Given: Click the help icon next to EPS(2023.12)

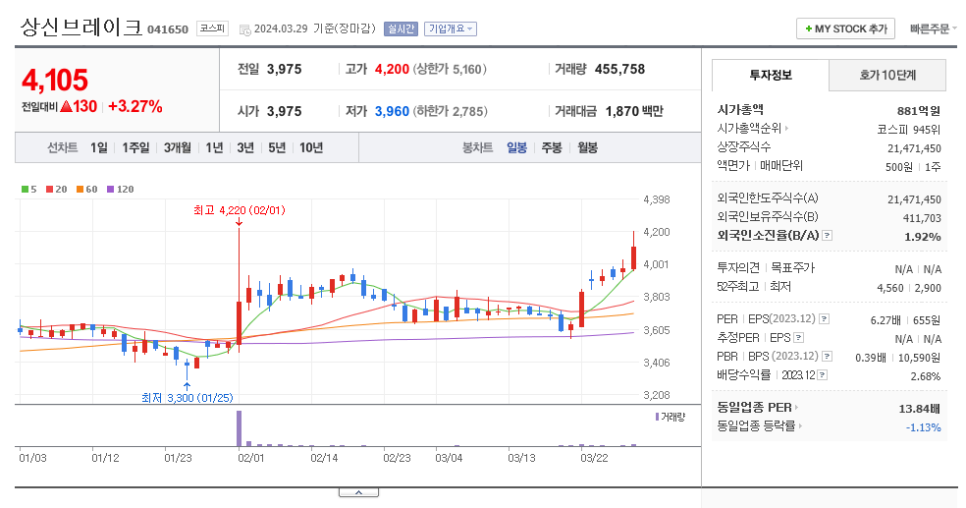Looking at the screenshot, I should [824, 319].
